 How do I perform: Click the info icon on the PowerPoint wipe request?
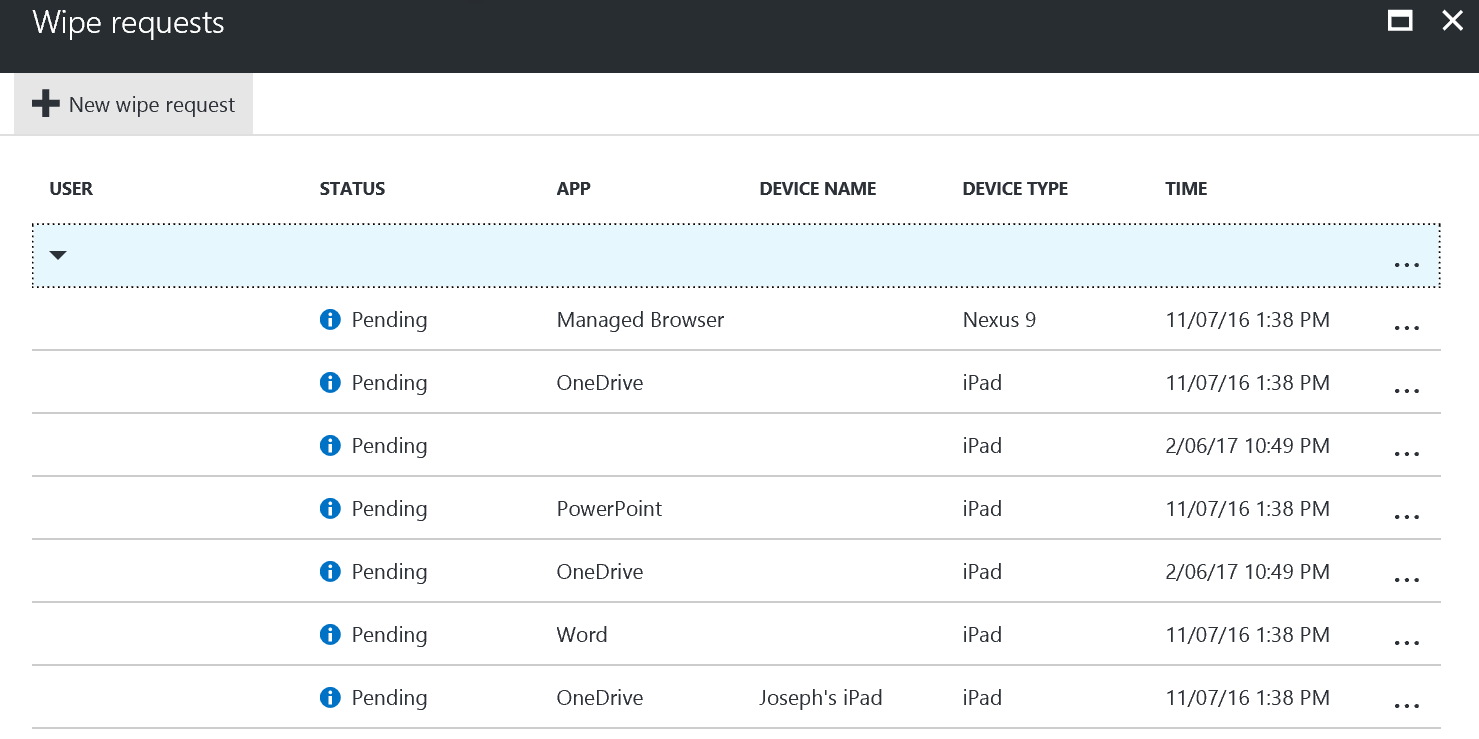click(330, 508)
